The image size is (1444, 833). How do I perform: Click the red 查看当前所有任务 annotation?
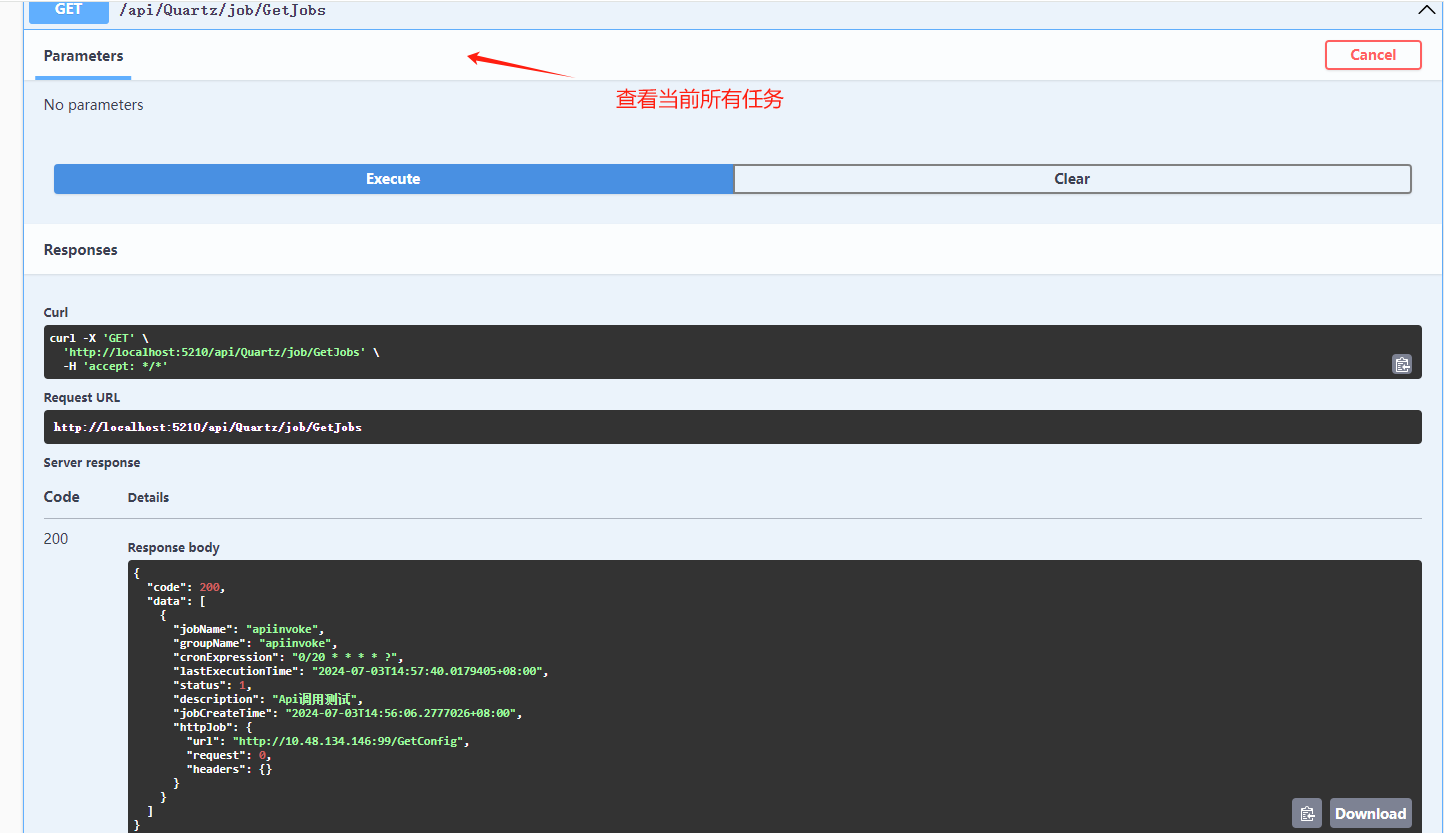pos(699,99)
